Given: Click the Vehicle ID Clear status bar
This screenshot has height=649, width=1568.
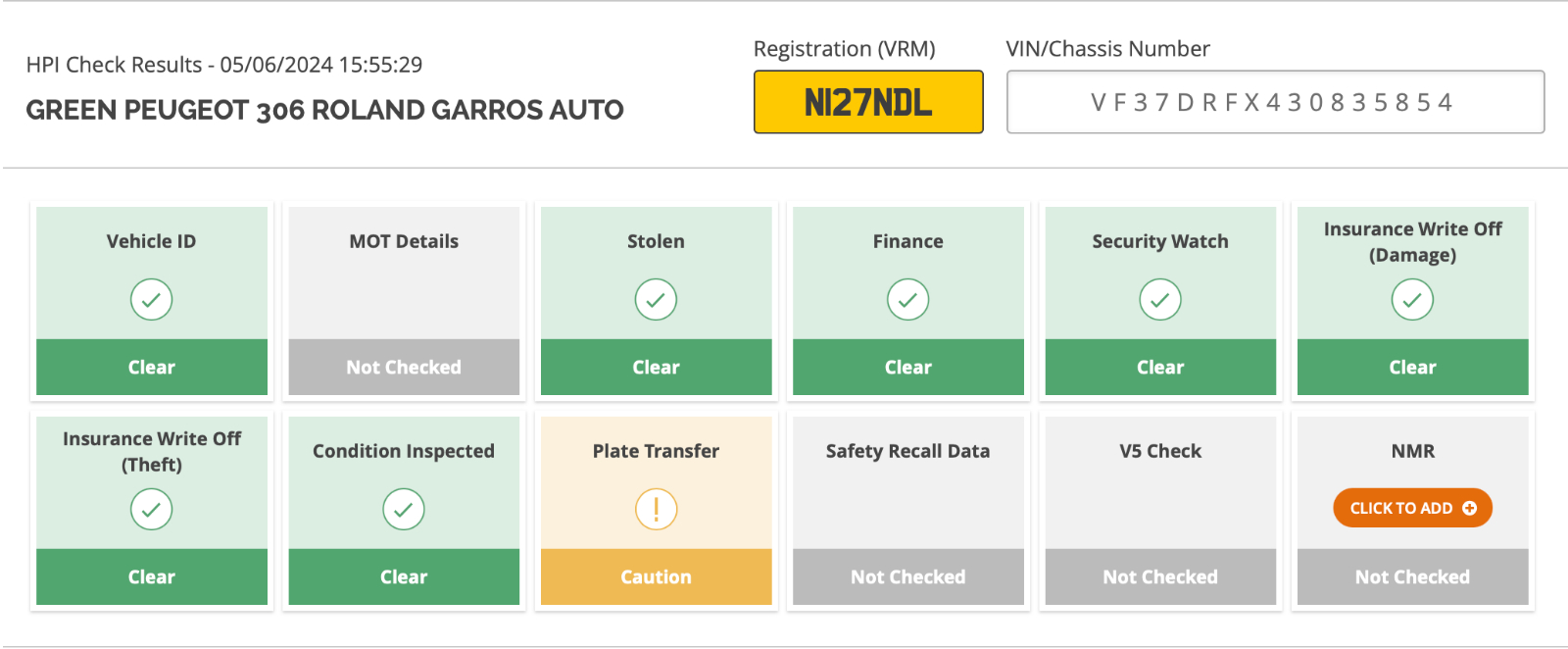Looking at the screenshot, I should coord(152,367).
